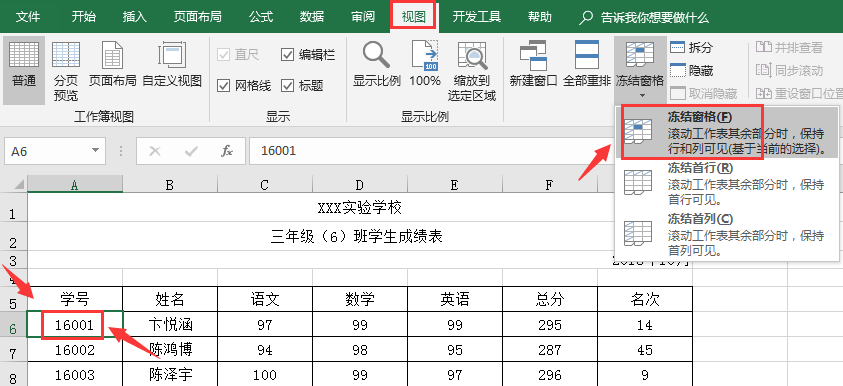Switch to the Review (审阅) tab
Viewport: 843px width, 386px height.
[362, 17]
